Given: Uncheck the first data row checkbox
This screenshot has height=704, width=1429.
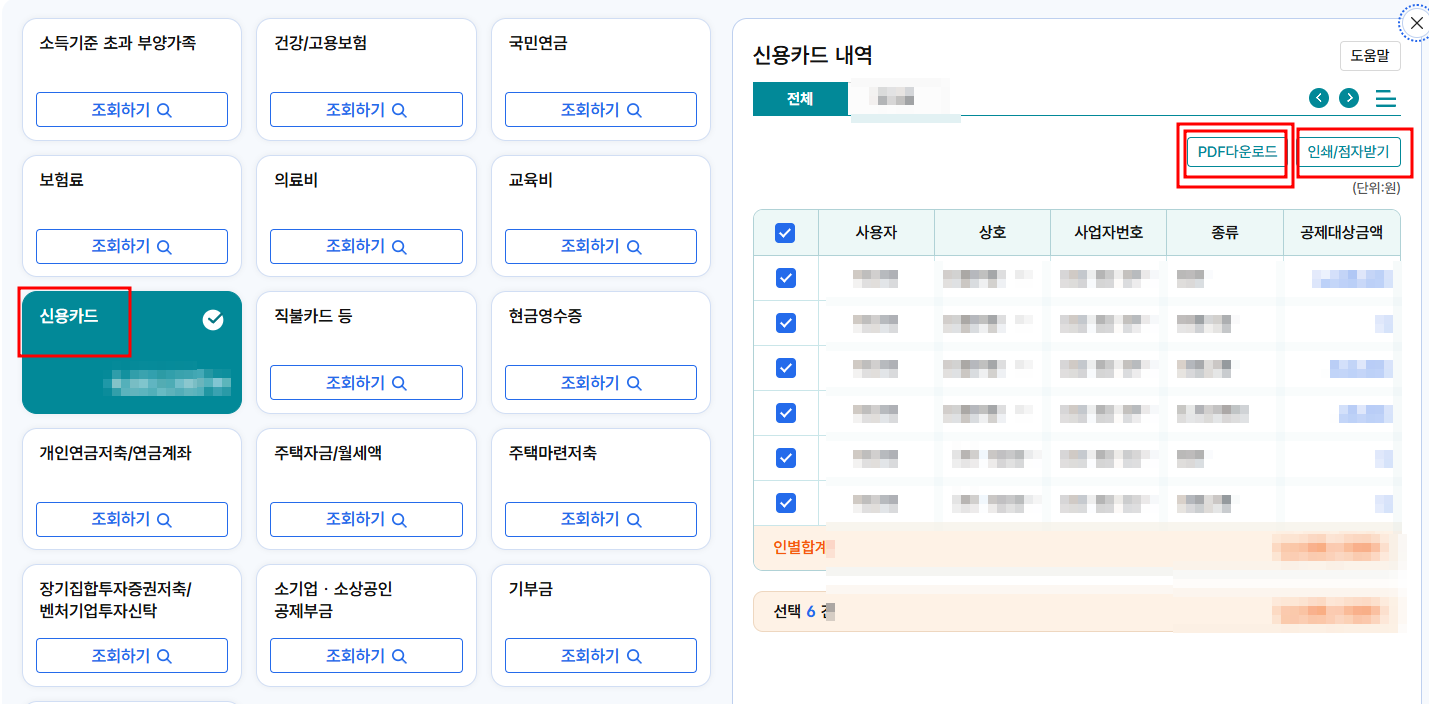Looking at the screenshot, I should point(785,278).
